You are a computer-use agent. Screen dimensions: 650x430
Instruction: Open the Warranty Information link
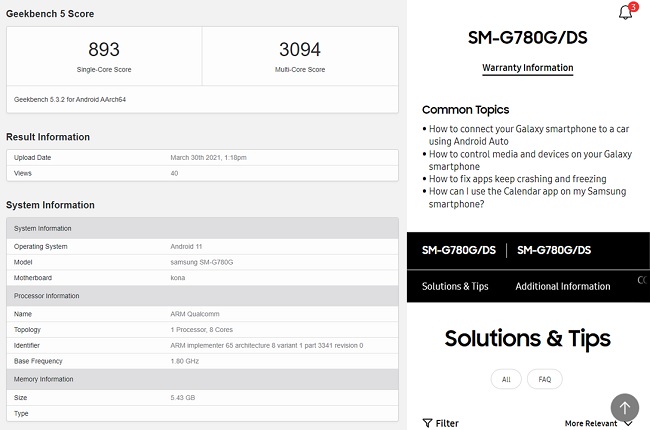527,68
